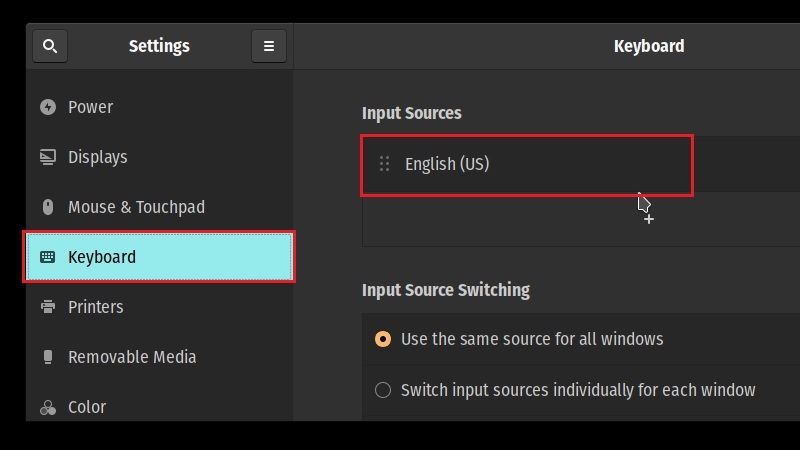The image size is (800, 450).
Task: Click the Keyboard title in the header bar
Action: point(648,46)
